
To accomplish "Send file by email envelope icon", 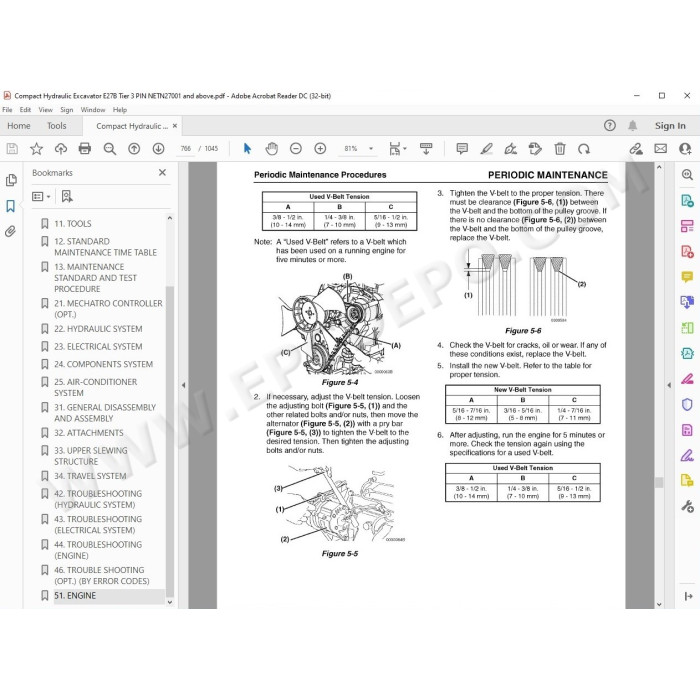I will [661, 149].
